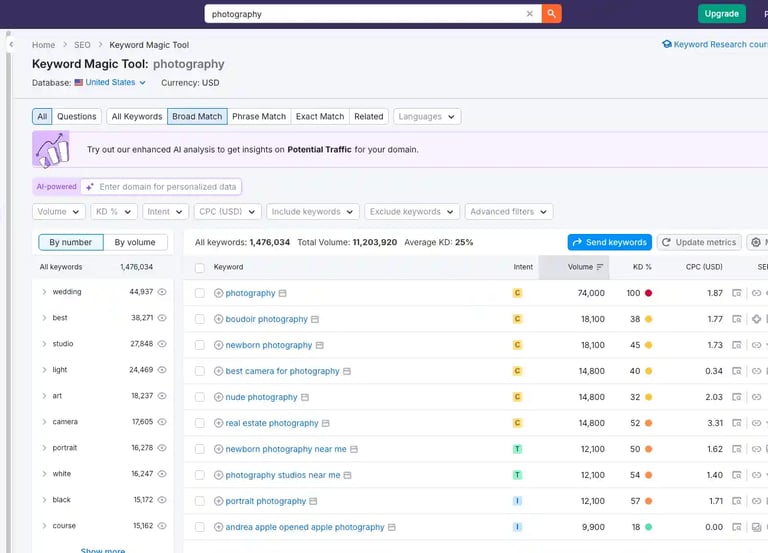Add 'boudoir photography' with plus icon
The width and height of the screenshot is (768, 553).
(x=218, y=319)
